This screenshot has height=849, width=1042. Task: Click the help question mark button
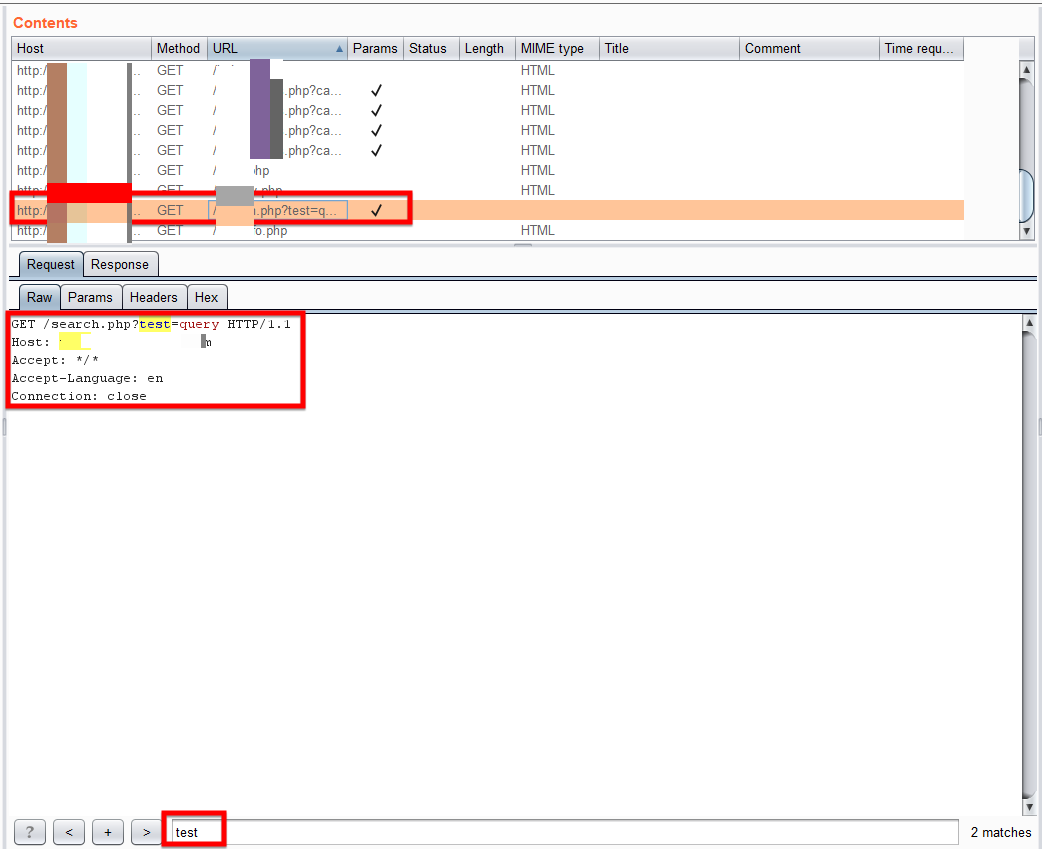30,832
